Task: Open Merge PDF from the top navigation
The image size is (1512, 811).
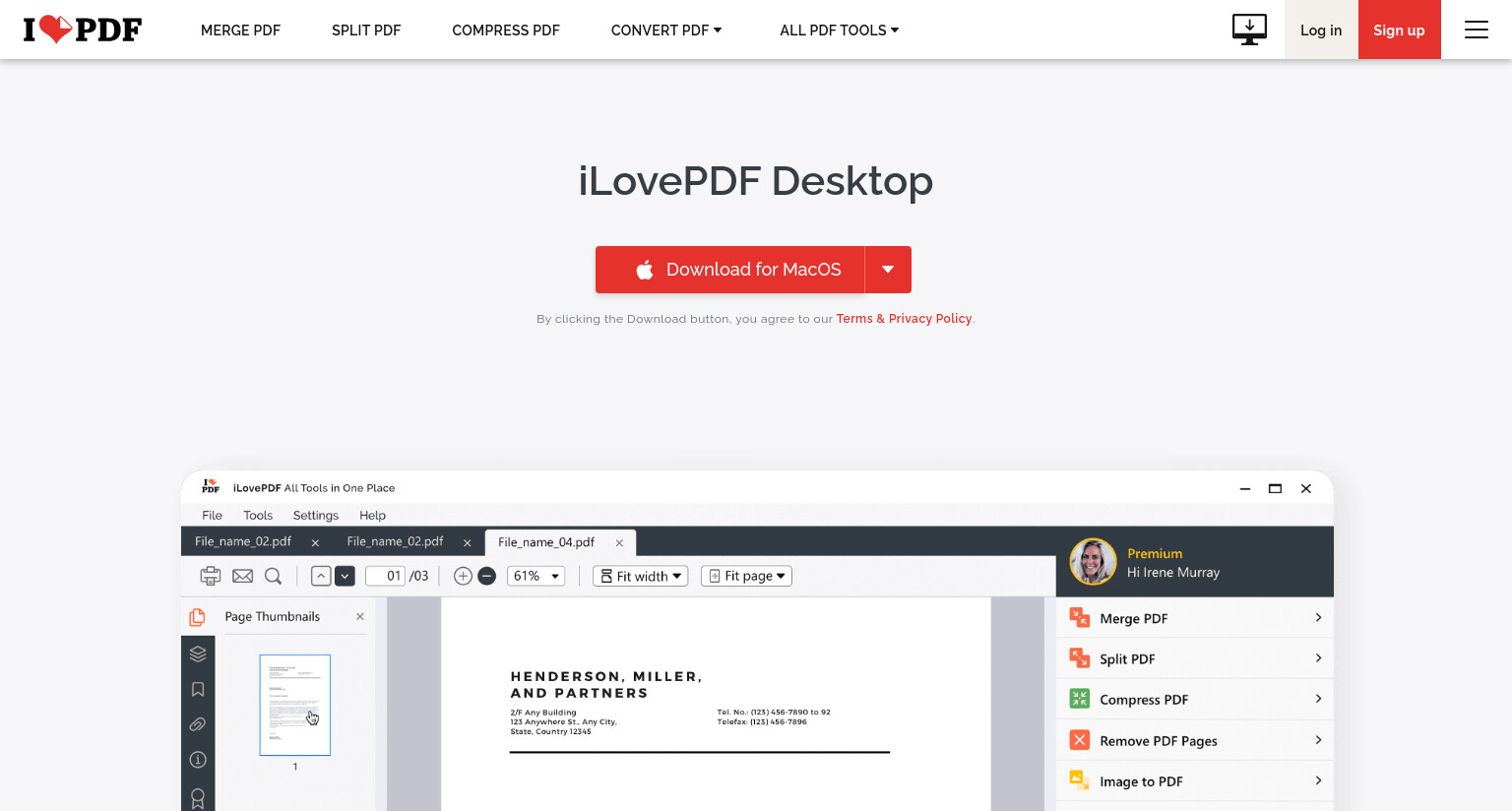Action: (240, 30)
